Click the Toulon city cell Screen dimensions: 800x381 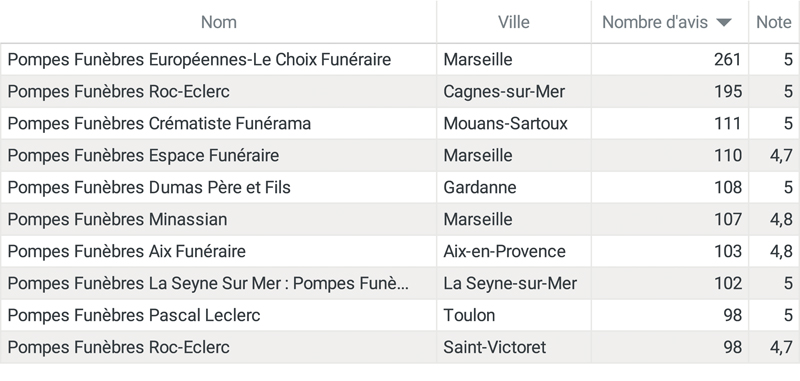point(514,315)
